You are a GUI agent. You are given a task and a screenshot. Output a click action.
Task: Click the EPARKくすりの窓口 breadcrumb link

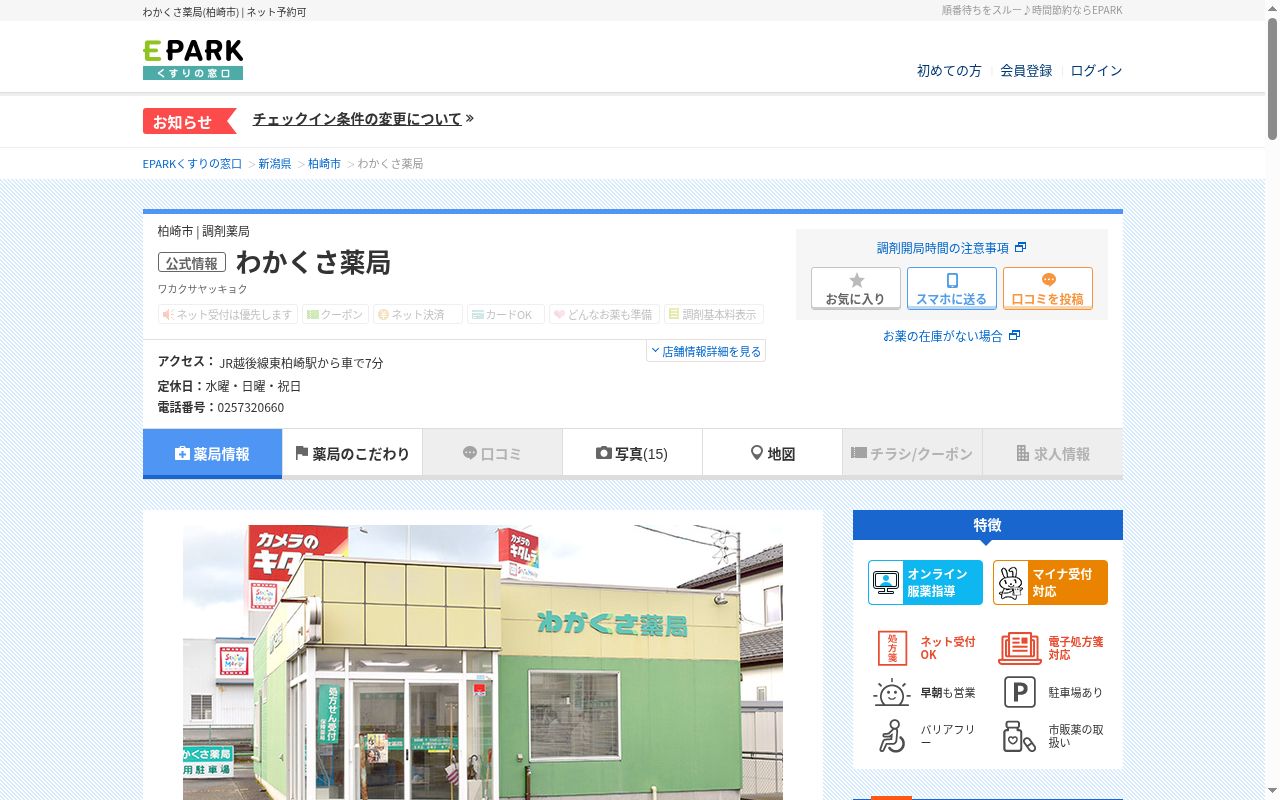[192, 163]
